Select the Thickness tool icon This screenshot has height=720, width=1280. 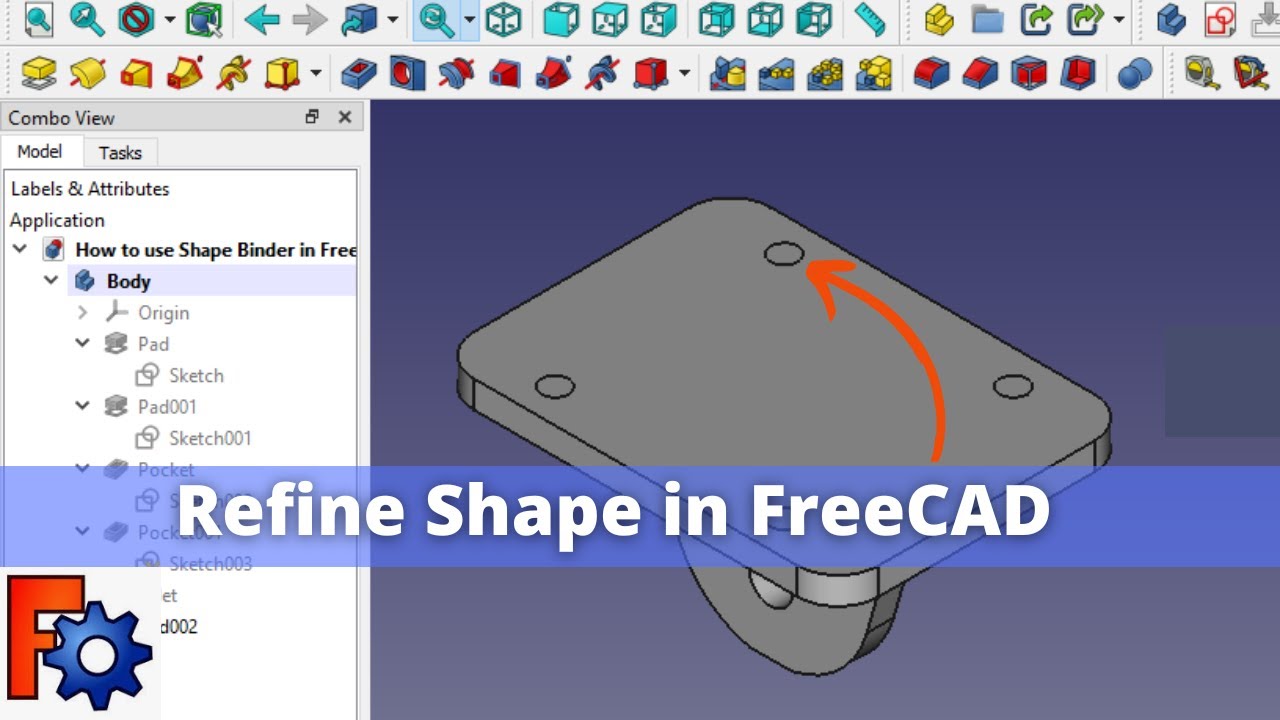pyautogui.click(x=1077, y=72)
